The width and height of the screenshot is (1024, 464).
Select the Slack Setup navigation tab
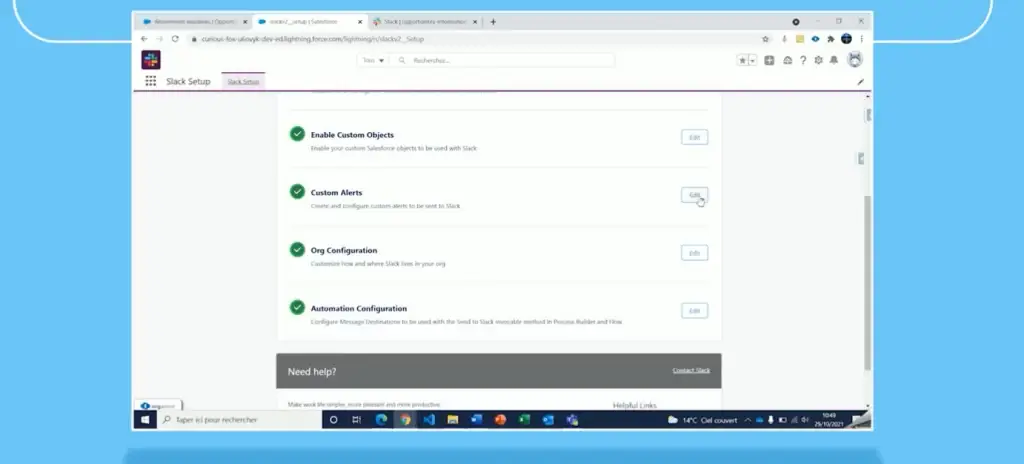(x=243, y=82)
